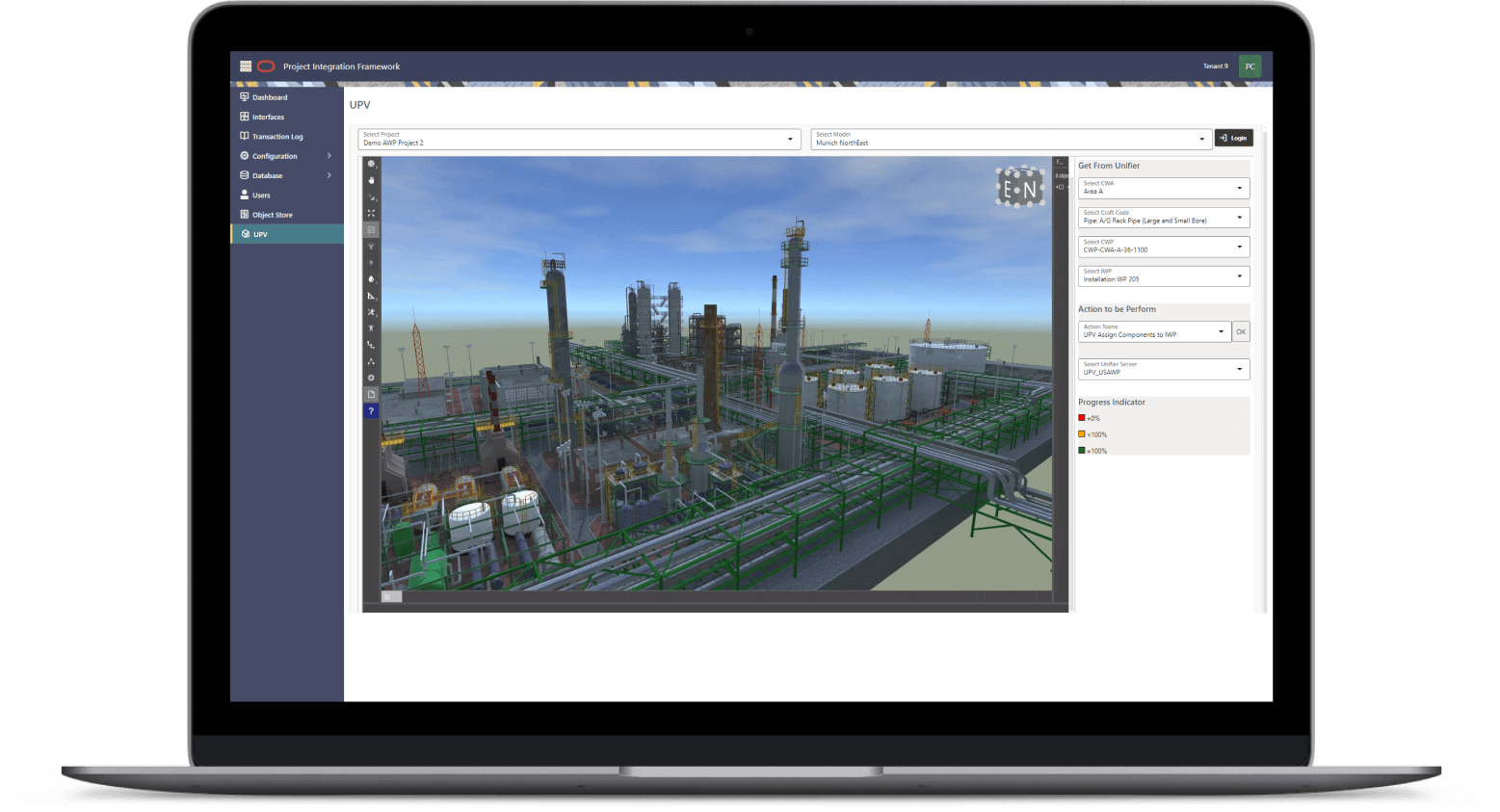This screenshot has width=1500, height=812.
Task: Open the app grid launcher icon
Action: tap(246, 66)
